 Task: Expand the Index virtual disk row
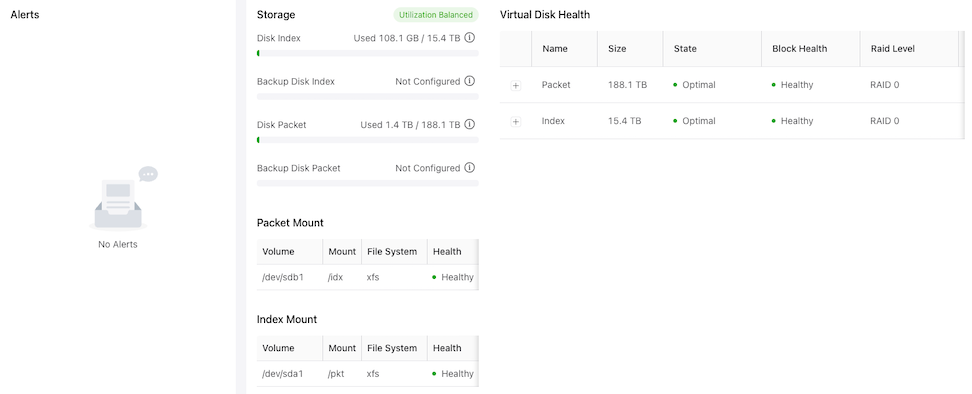tap(515, 121)
